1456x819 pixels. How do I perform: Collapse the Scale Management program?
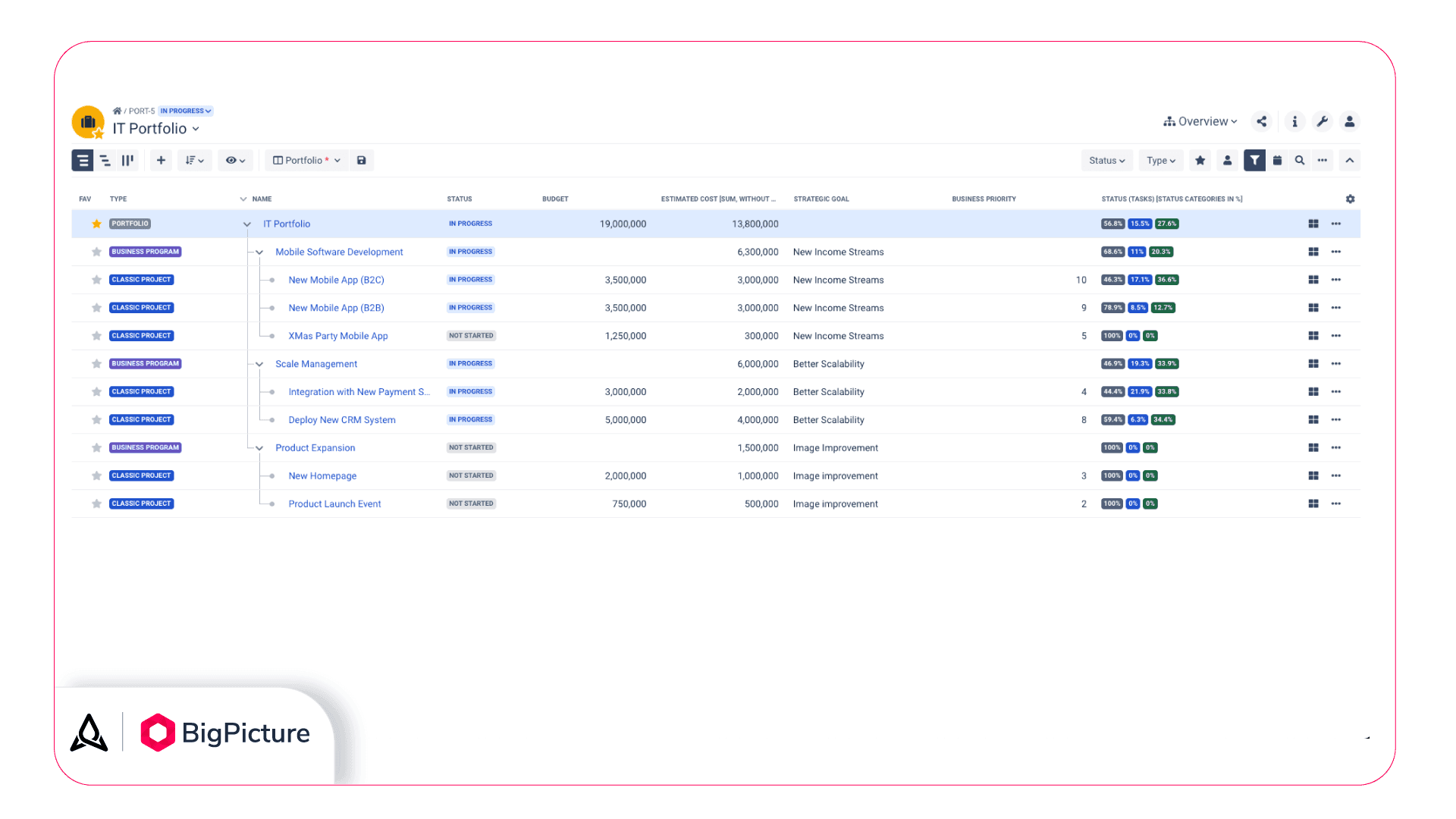pos(259,364)
